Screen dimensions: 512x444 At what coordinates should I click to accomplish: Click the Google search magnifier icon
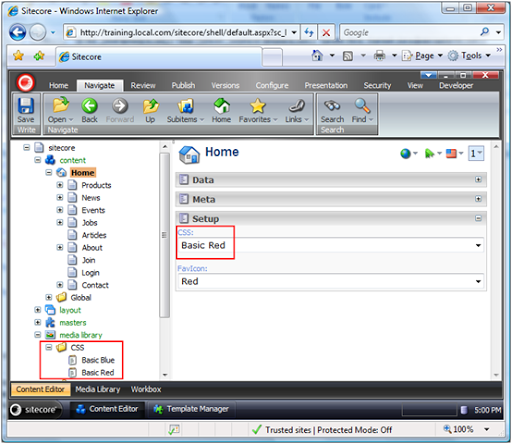pos(485,32)
